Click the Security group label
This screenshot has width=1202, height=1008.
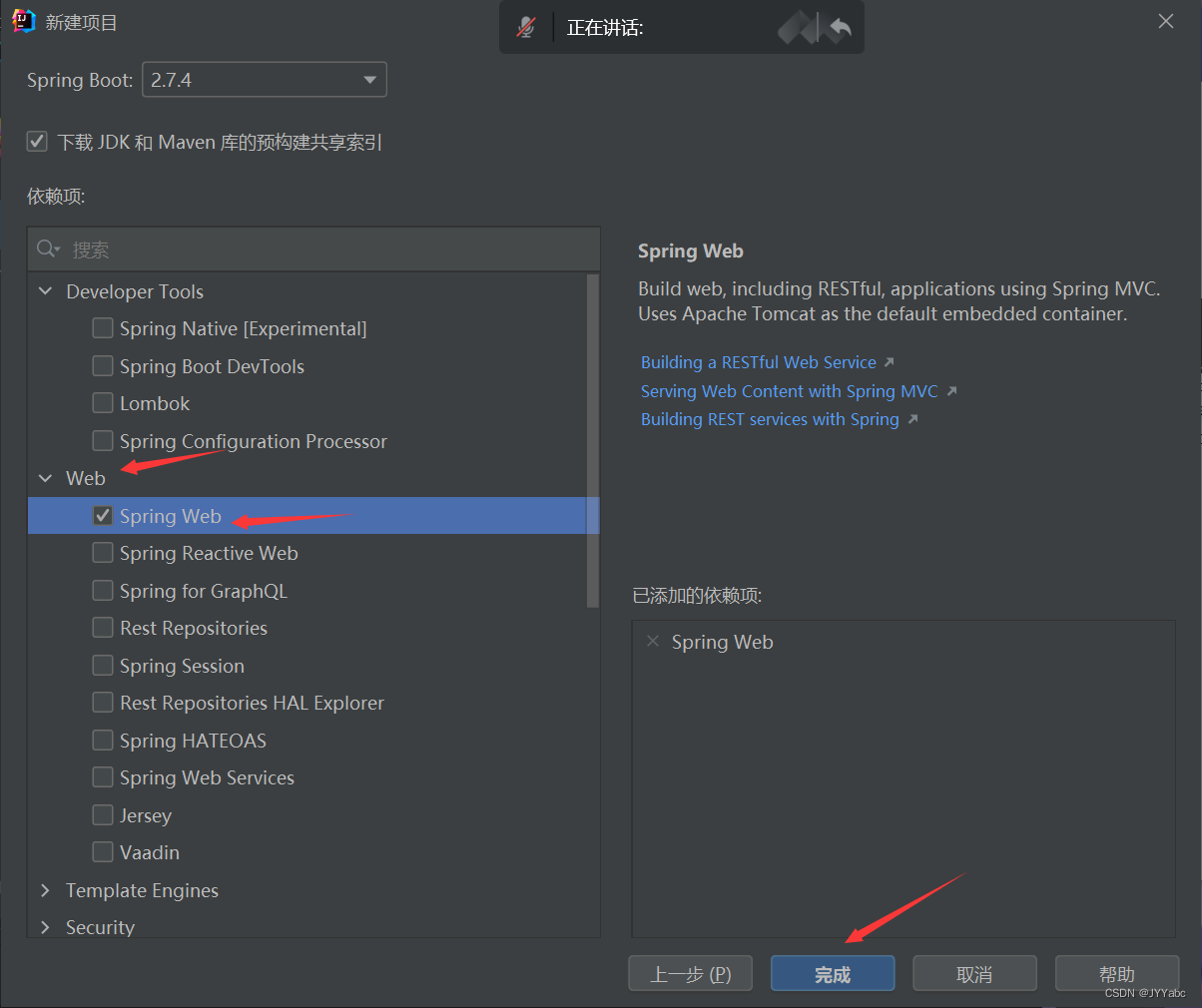[100, 927]
